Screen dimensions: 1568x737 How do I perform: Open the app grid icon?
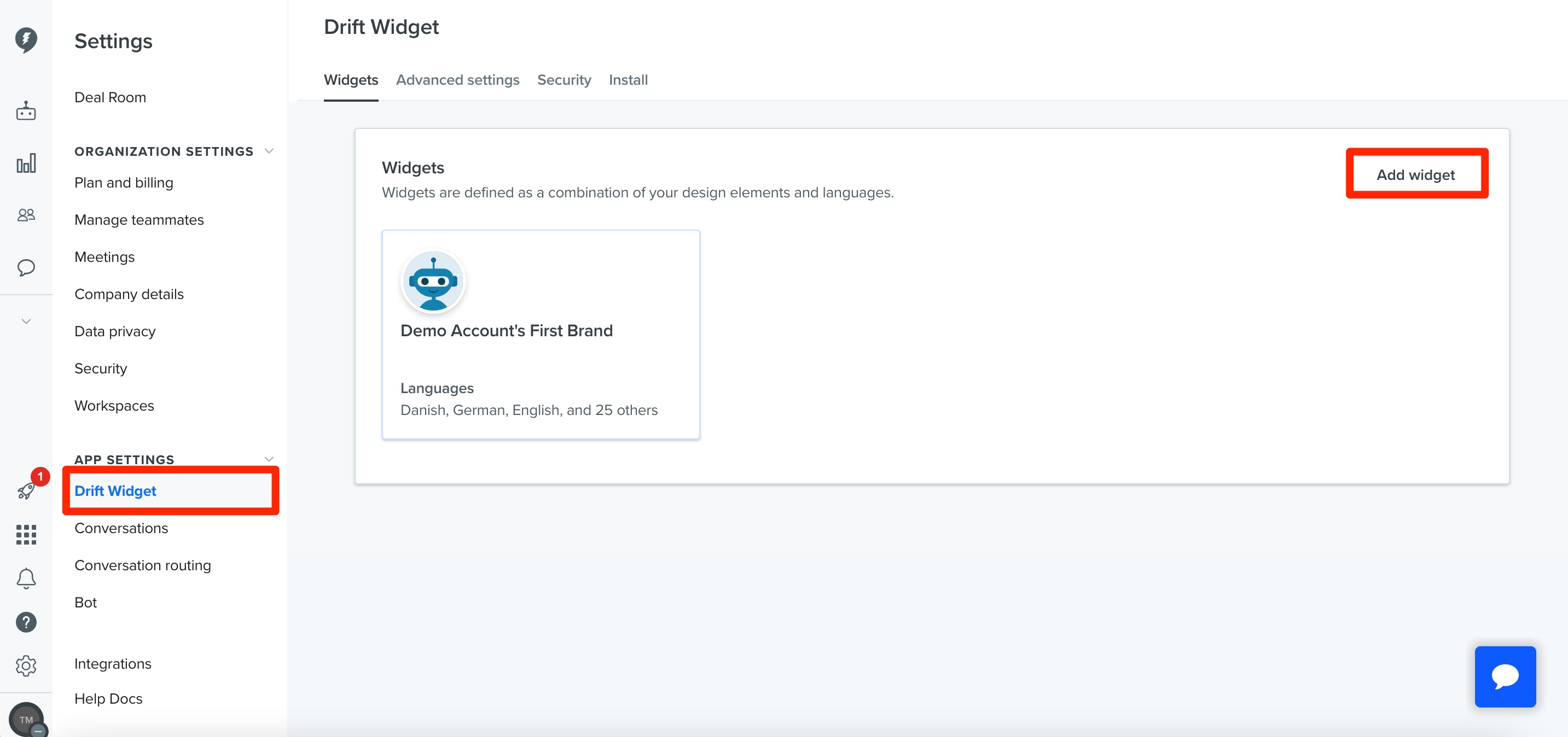point(26,535)
